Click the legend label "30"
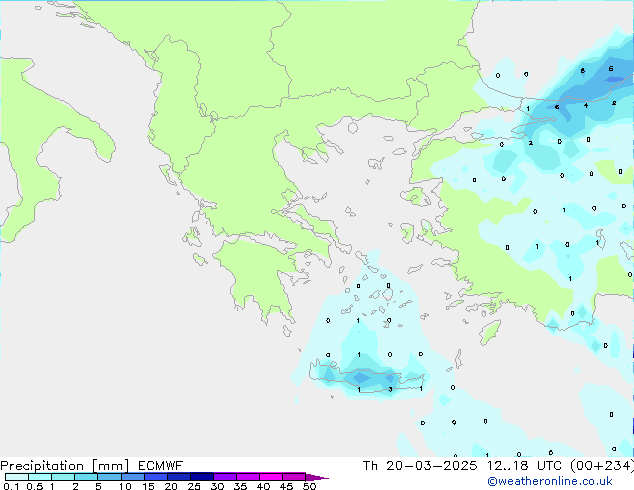Image resolution: width=634 pixels, height=490 pixels. pos(217,486)
